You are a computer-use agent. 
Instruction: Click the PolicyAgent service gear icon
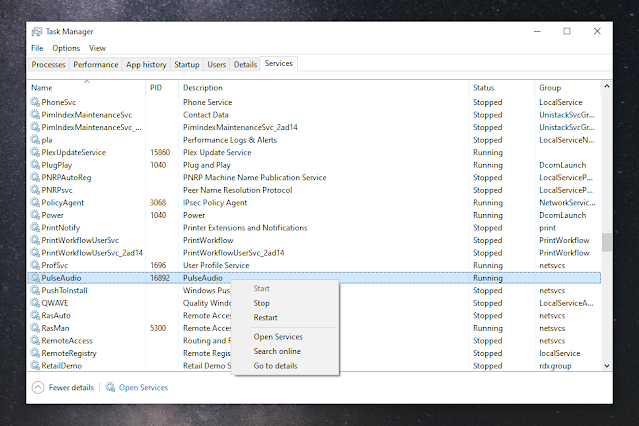pos(35,203)
